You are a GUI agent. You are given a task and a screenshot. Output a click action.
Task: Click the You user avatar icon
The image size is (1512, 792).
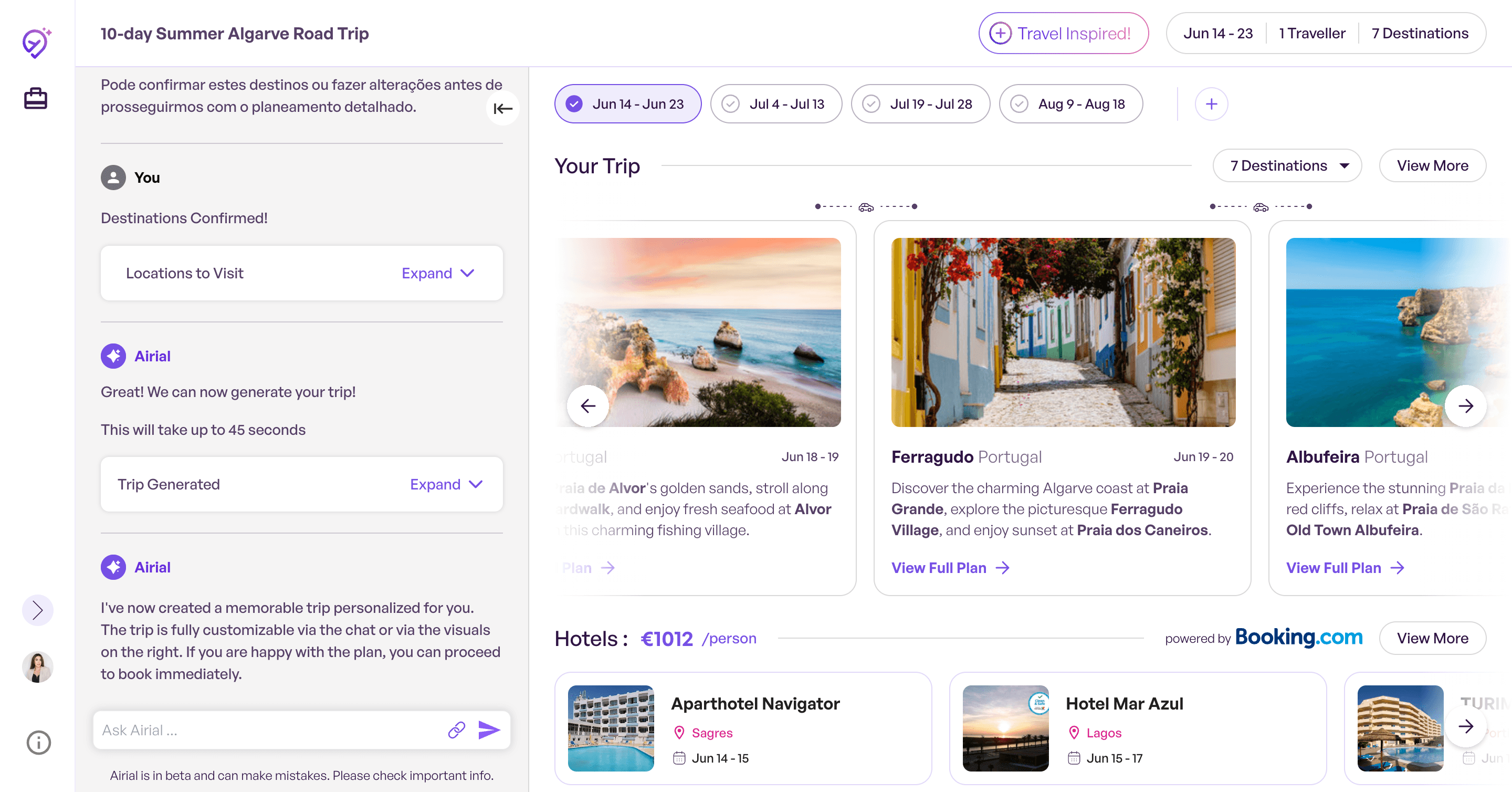click(x=113, y=178)
